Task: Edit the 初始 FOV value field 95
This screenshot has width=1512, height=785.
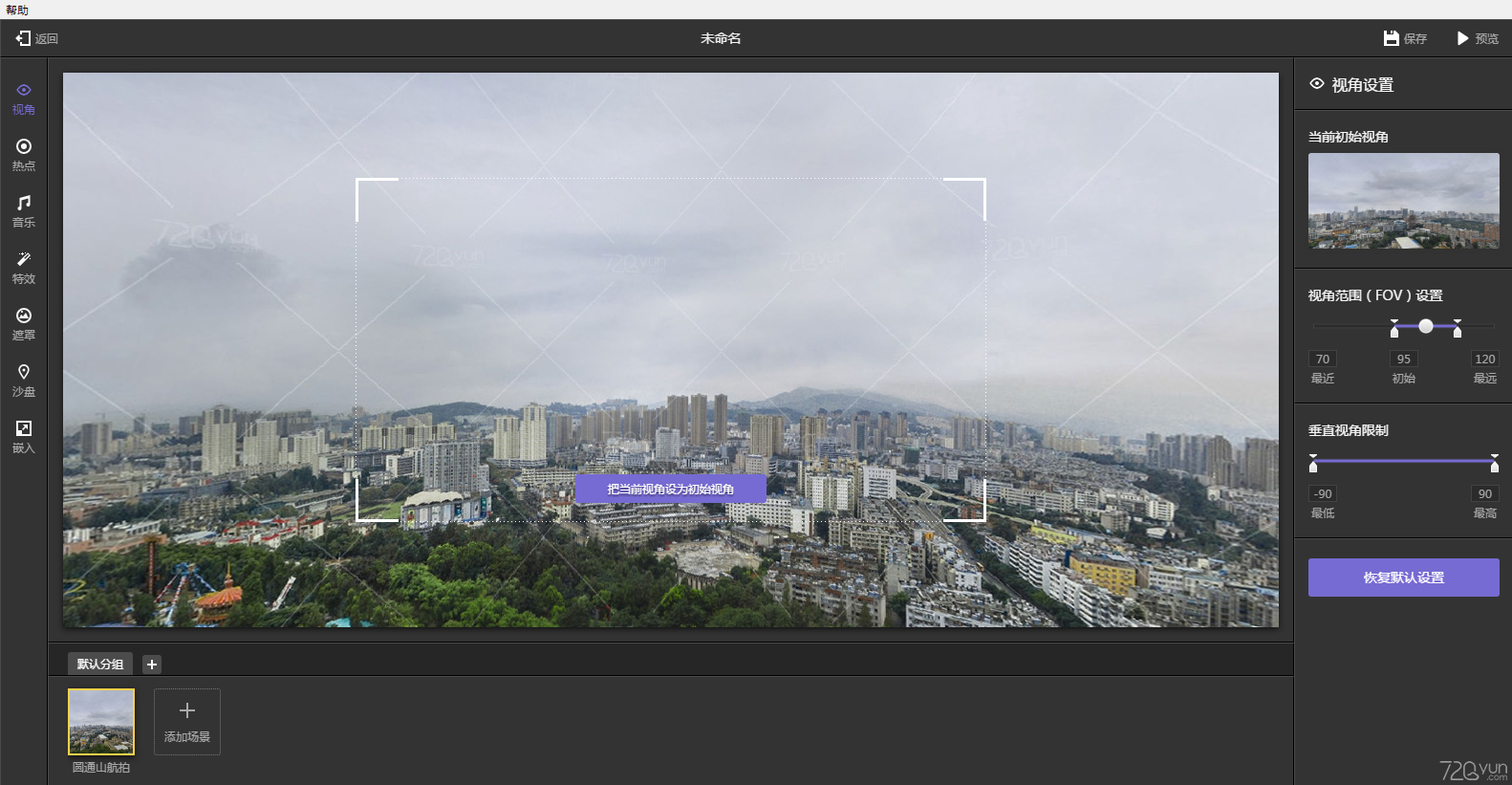Action: (1404, 359)
